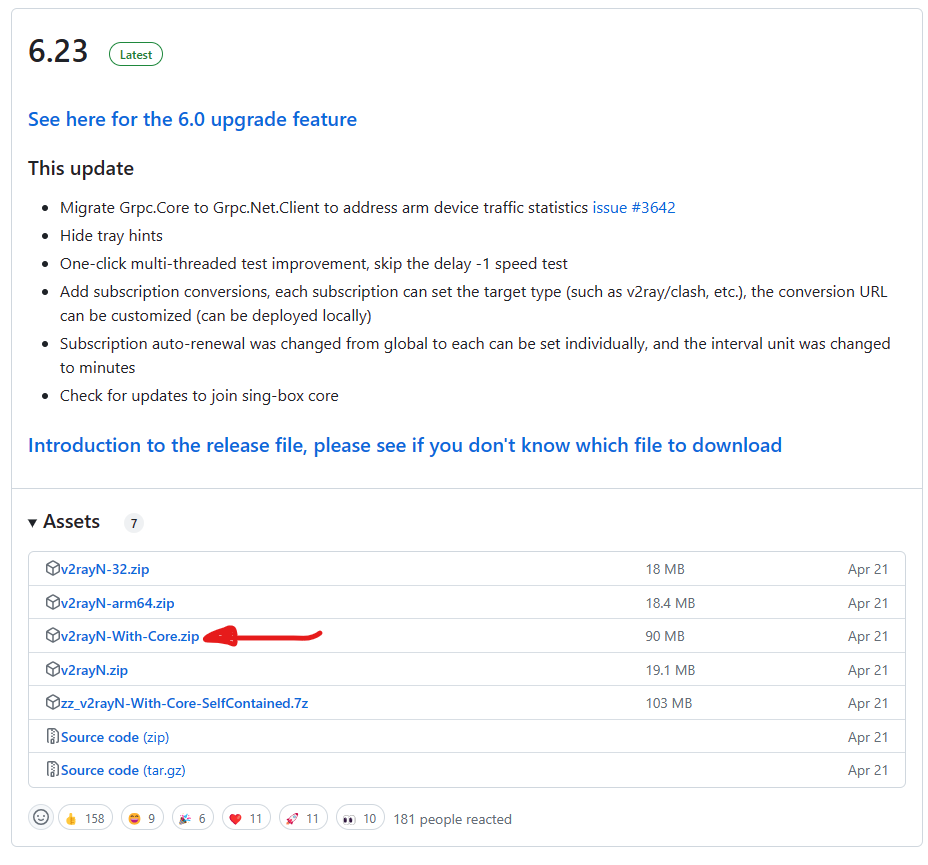React with laugh emoji (9)

pos(142,818)
